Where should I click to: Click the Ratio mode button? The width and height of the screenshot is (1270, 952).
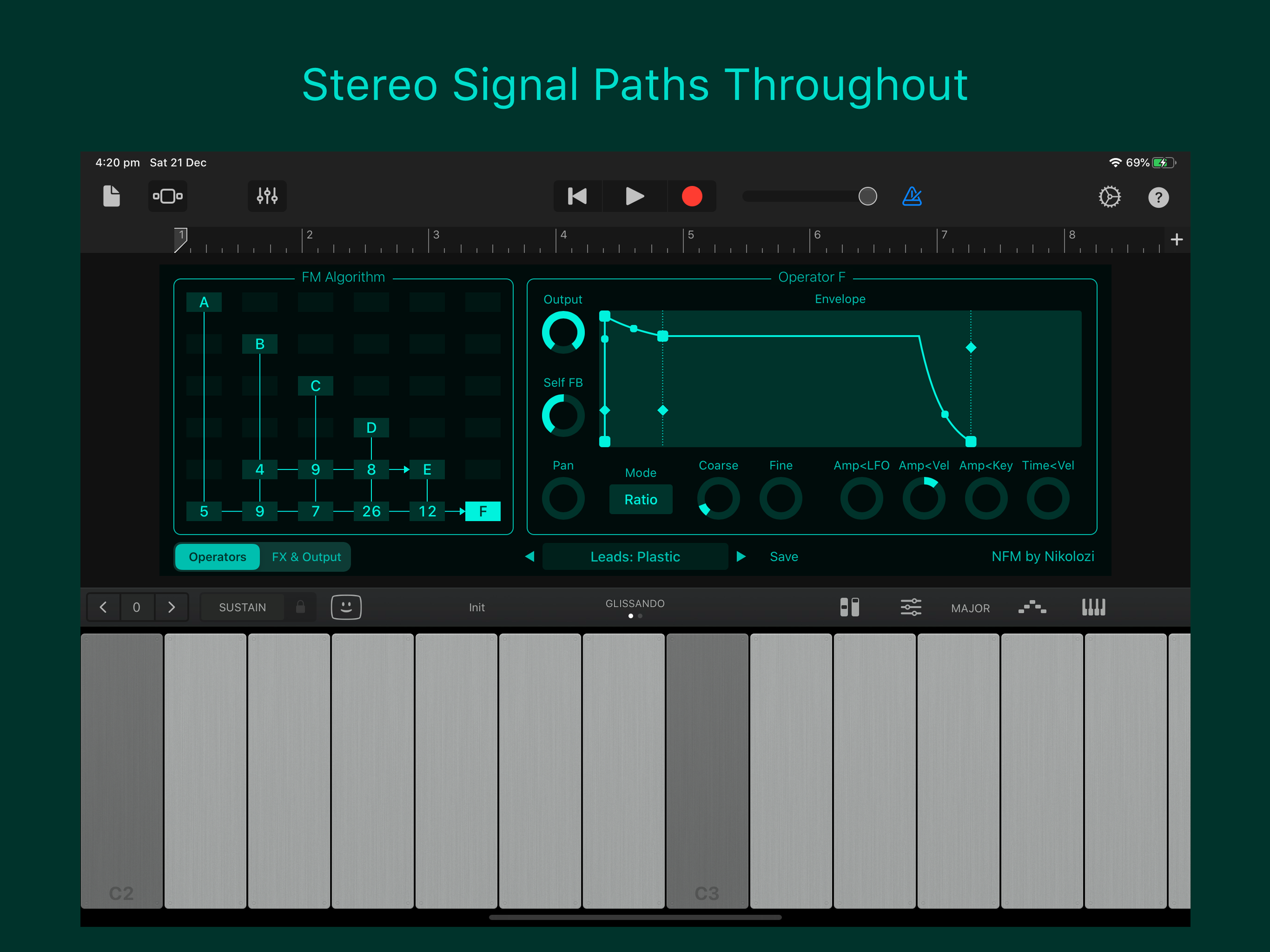641,499
